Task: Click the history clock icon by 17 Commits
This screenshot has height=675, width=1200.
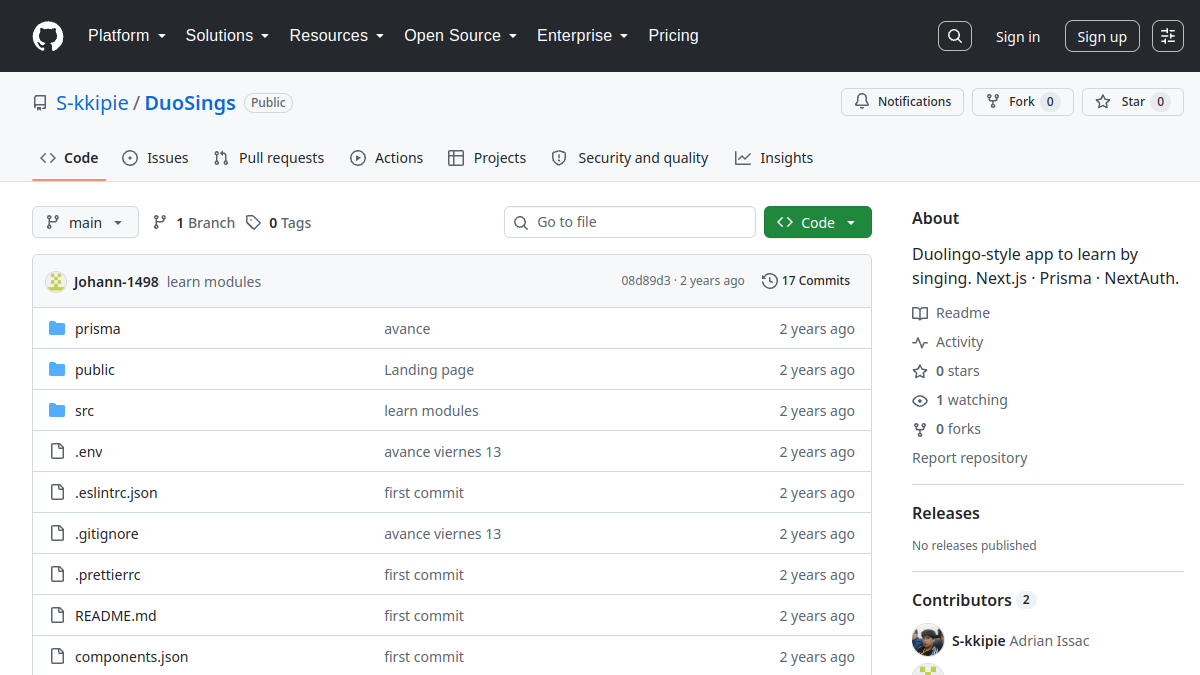Action: coord(769,281)
